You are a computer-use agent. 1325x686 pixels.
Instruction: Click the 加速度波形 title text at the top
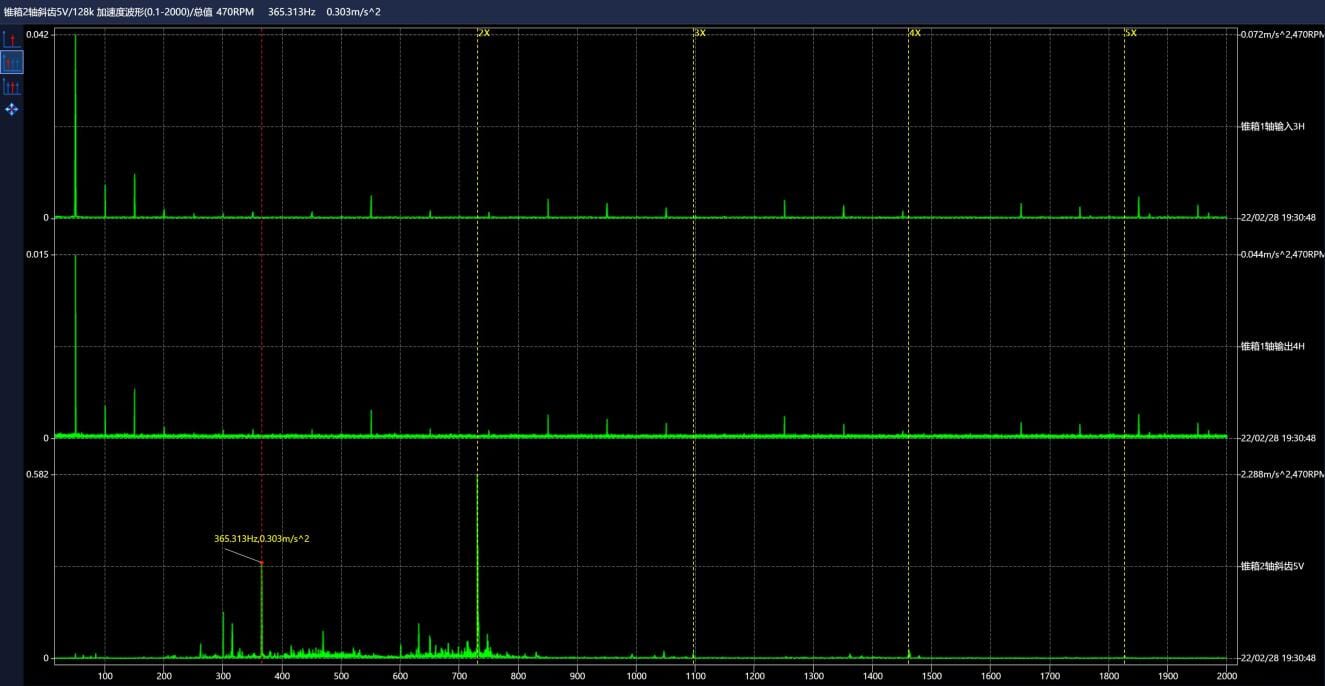pyautogui.click(x=122, y=11)
